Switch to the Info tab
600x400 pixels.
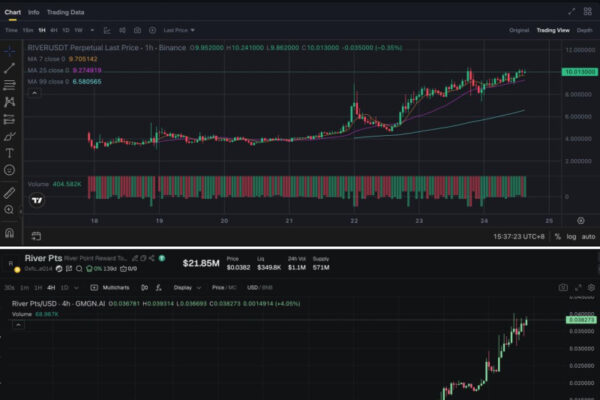pos(34,12)
